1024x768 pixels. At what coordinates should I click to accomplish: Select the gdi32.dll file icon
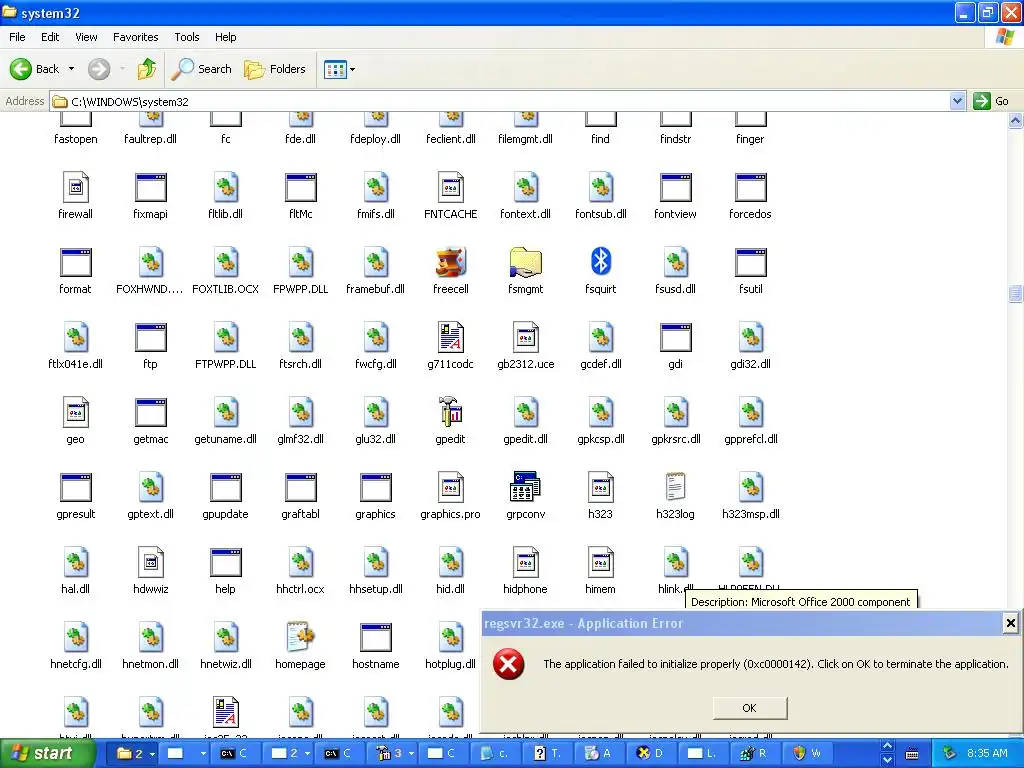pyautogui.click(x=750, y=338)
